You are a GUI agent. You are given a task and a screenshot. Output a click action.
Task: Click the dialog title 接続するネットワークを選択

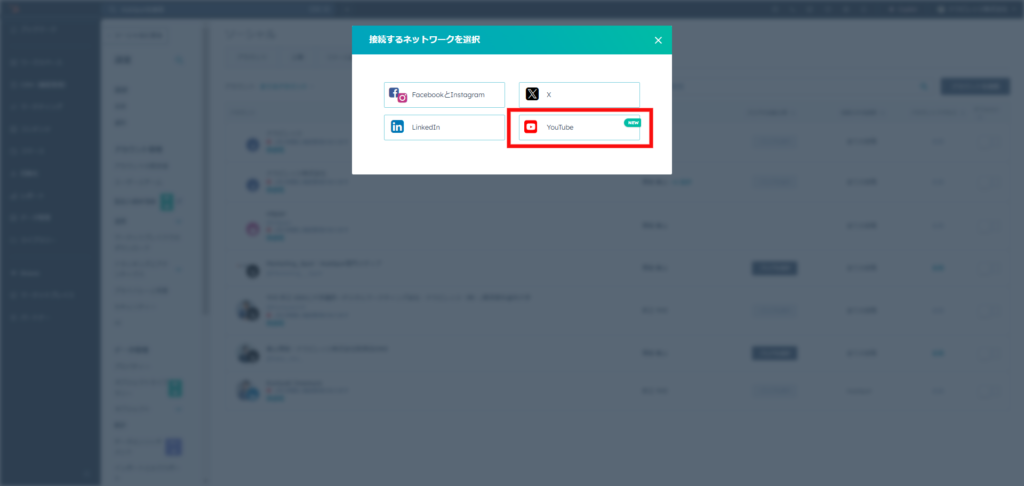[424, 40]
